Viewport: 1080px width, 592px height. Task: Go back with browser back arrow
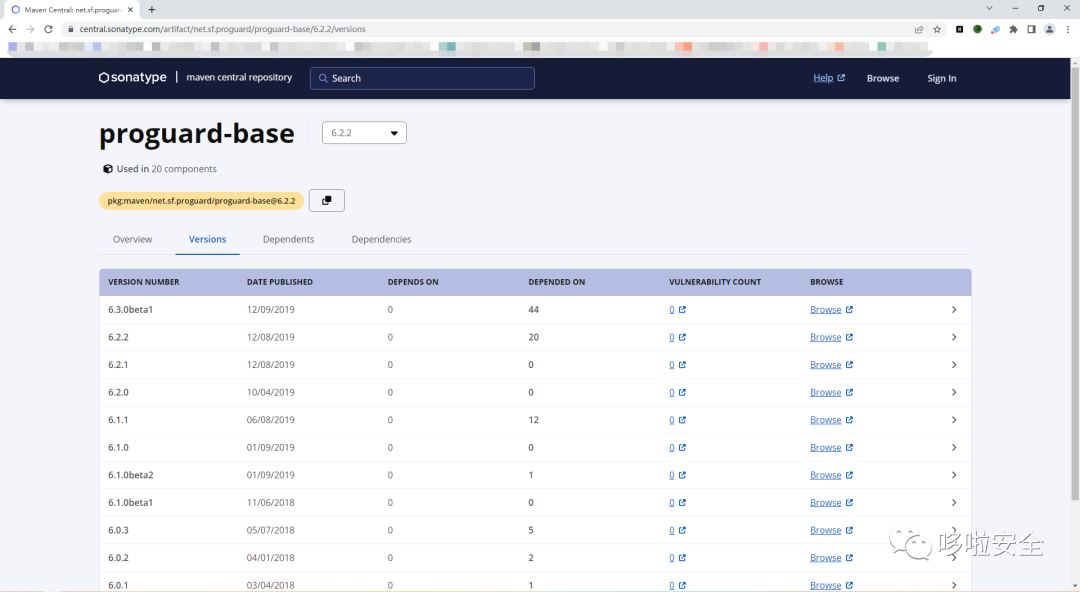coord(12,29)
